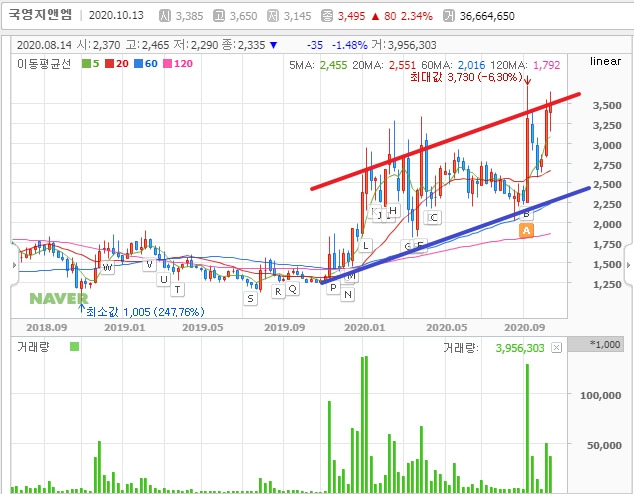Select the H event marker
Screen dimensions: 634x494
(393, 211)
